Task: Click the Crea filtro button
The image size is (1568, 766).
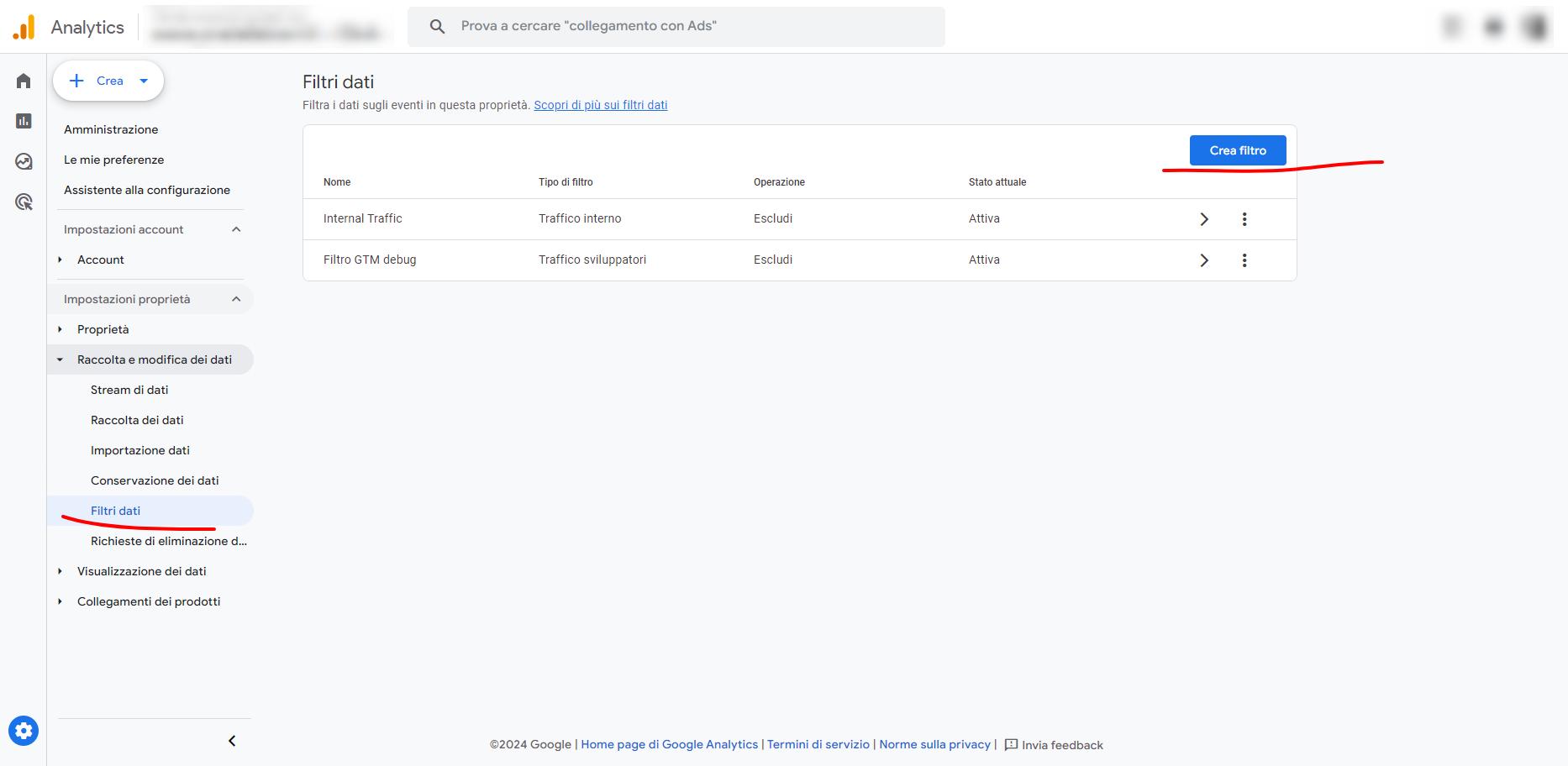Action: tap(1237, 150)
